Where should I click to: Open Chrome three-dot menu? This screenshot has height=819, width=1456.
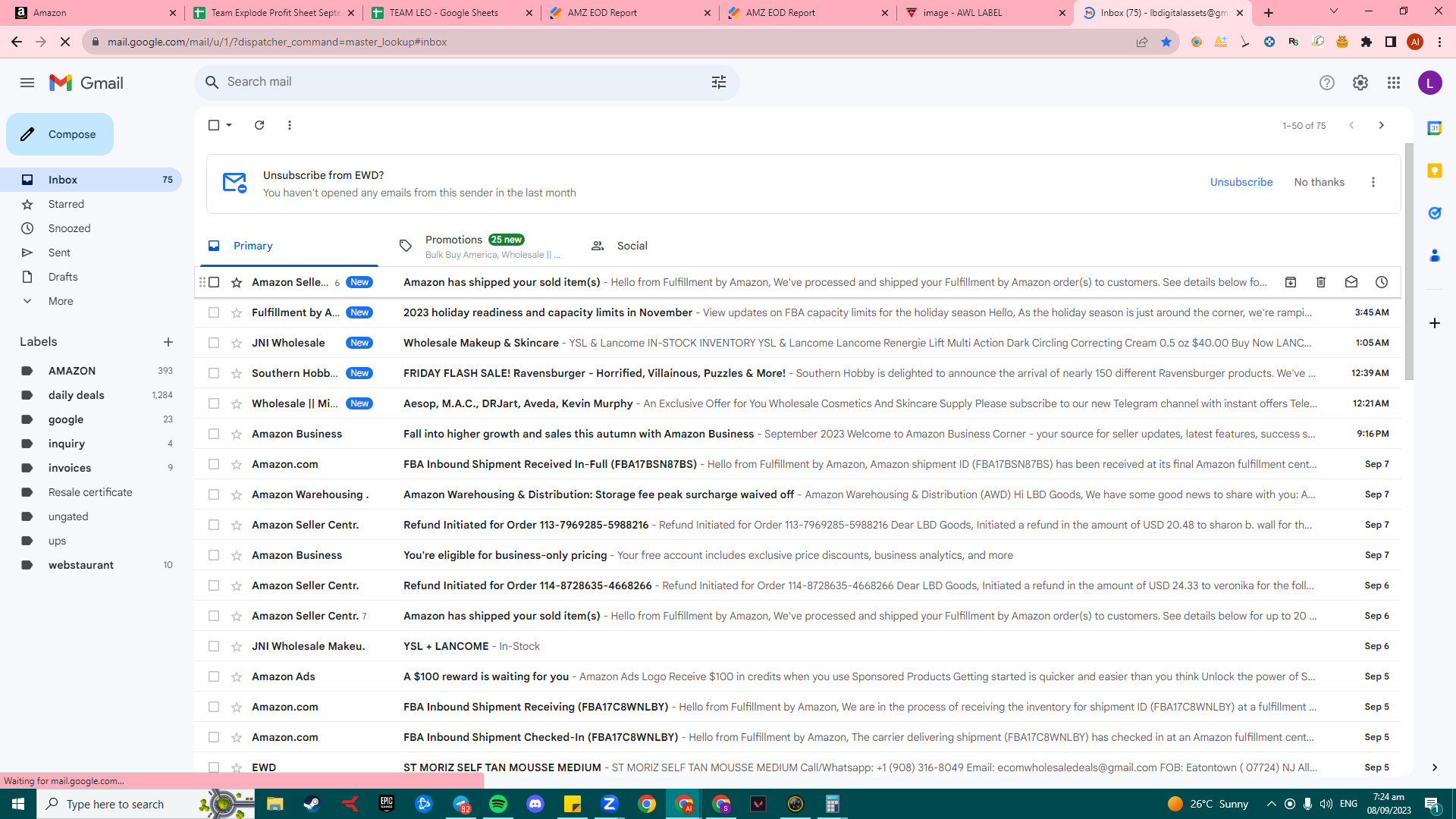click(x=1439, y=42)
